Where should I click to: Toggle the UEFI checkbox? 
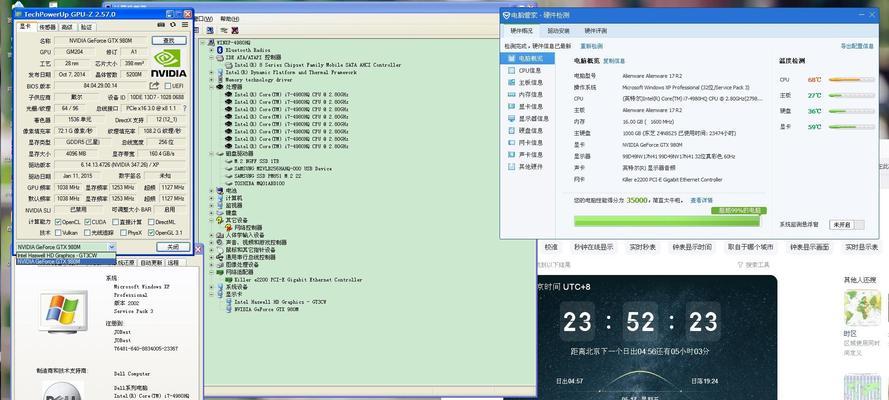point(167,86)
